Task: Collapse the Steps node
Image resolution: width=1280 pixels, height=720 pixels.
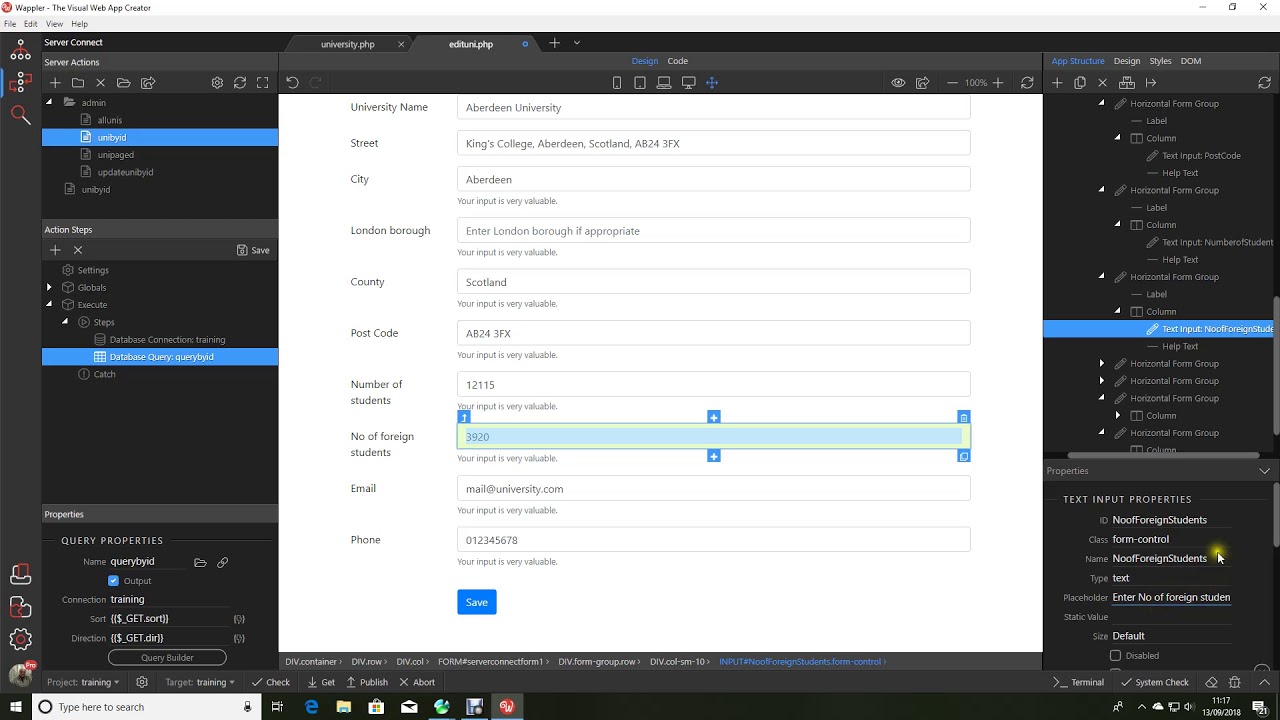Action: 65,322
